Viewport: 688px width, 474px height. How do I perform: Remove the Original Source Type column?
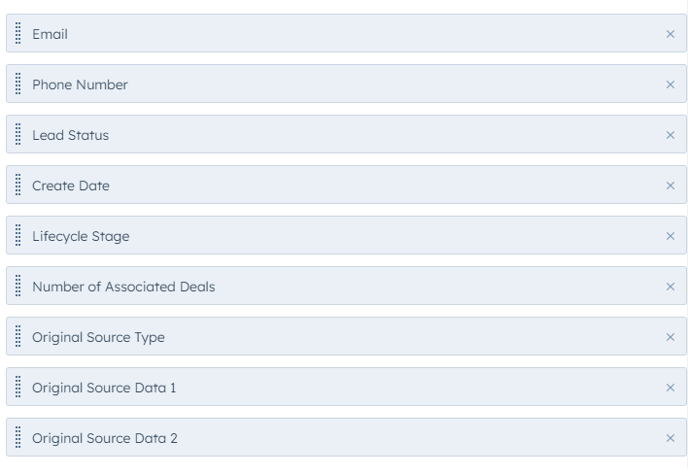pyautogui.click(x=670, y=337)
